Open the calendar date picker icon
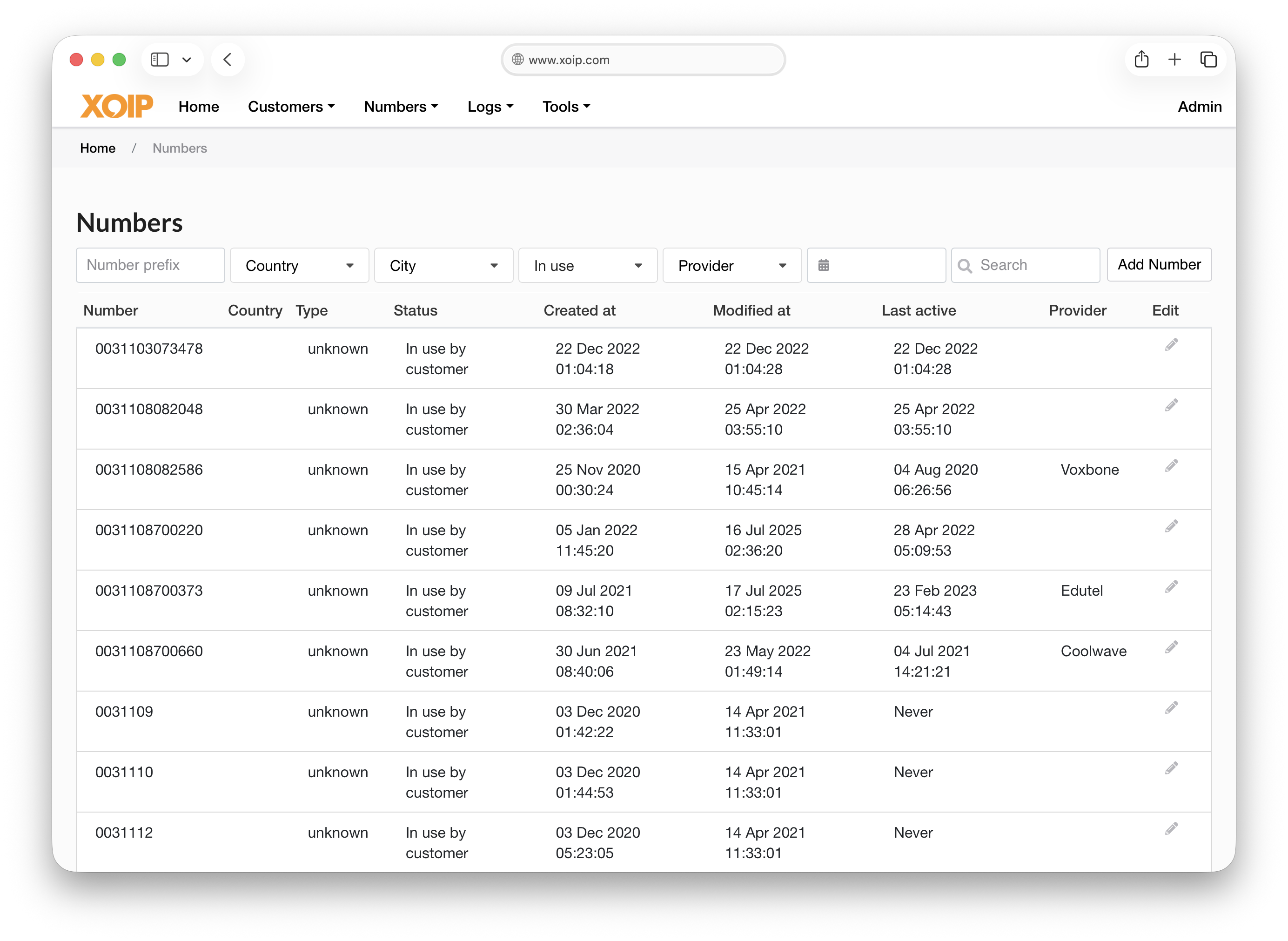1288x941 pixels. [x=823, y=265]
